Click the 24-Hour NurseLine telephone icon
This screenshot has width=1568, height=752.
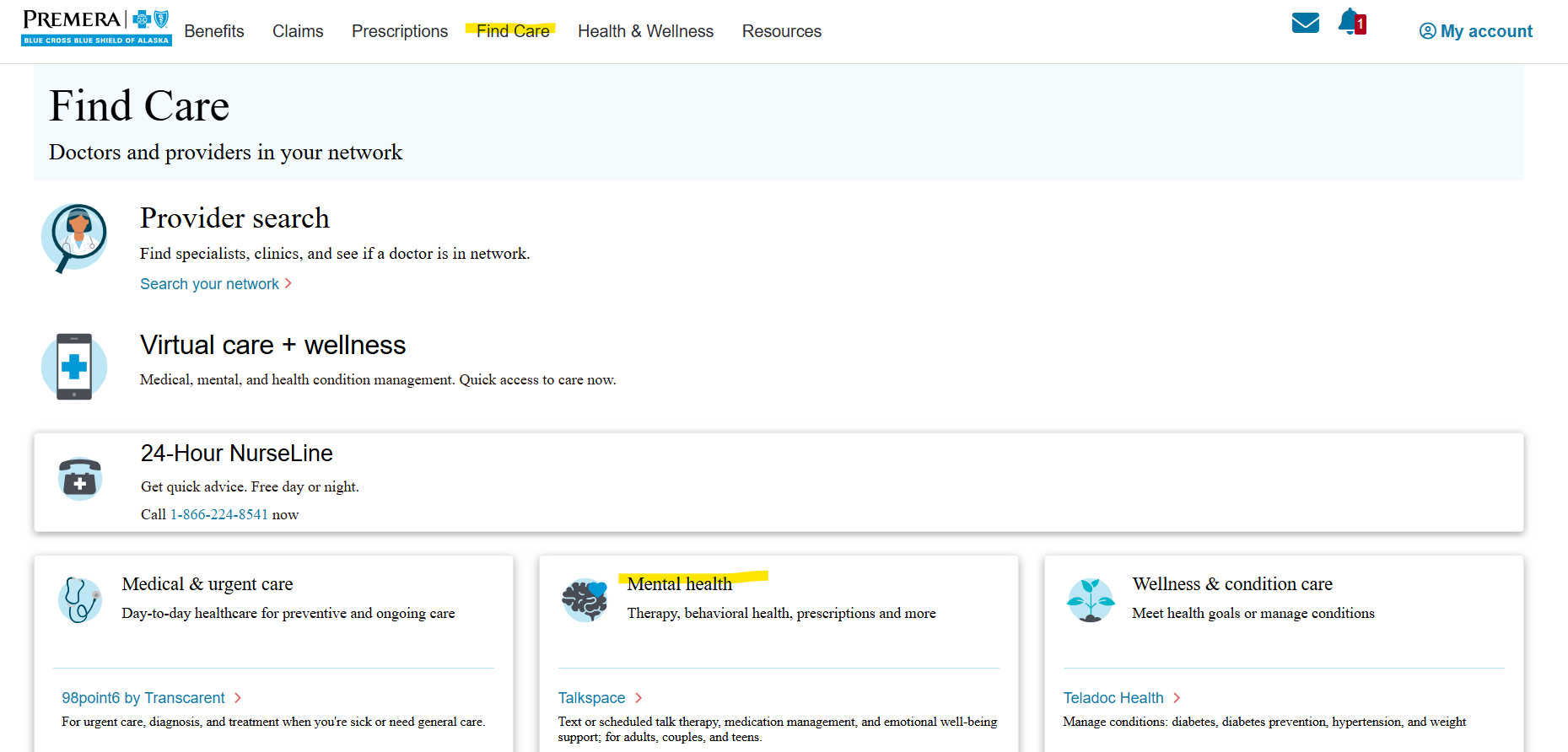(x=80, y=479)
